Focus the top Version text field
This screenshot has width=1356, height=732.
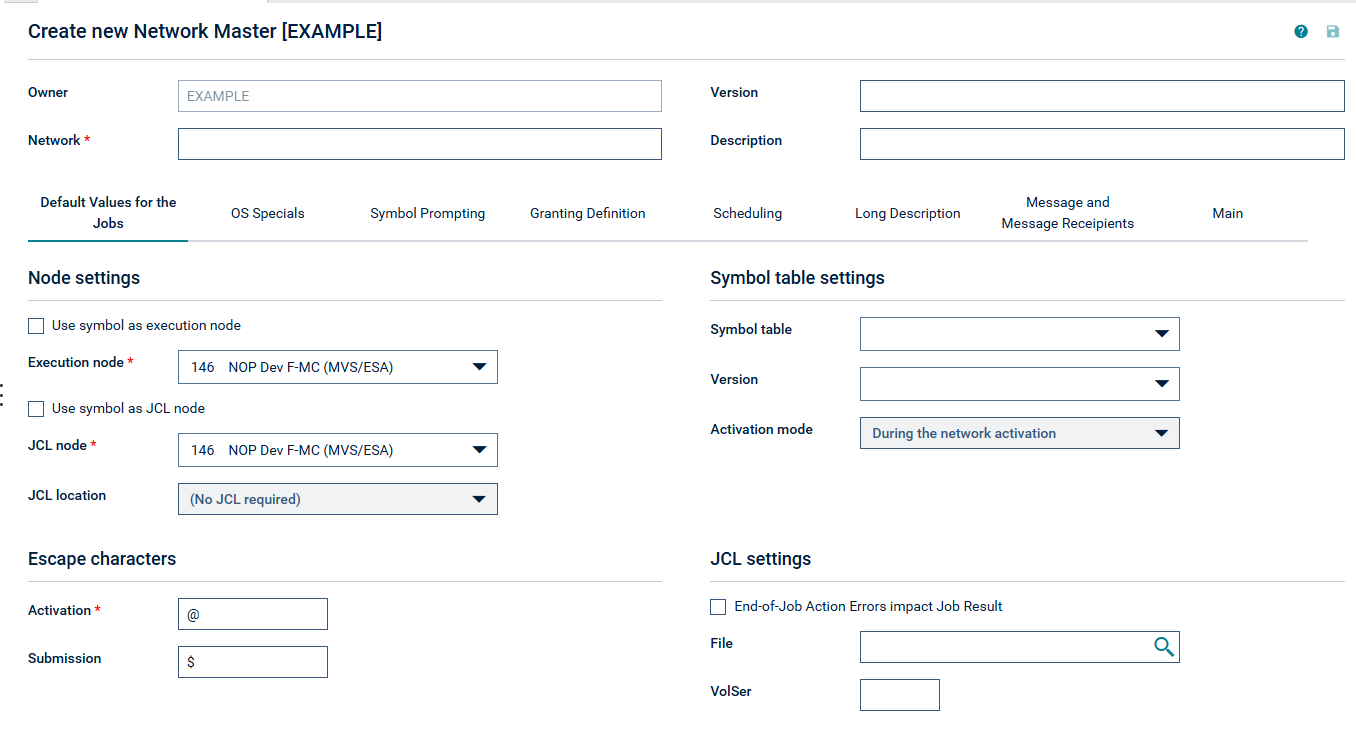coord(1102,96)
